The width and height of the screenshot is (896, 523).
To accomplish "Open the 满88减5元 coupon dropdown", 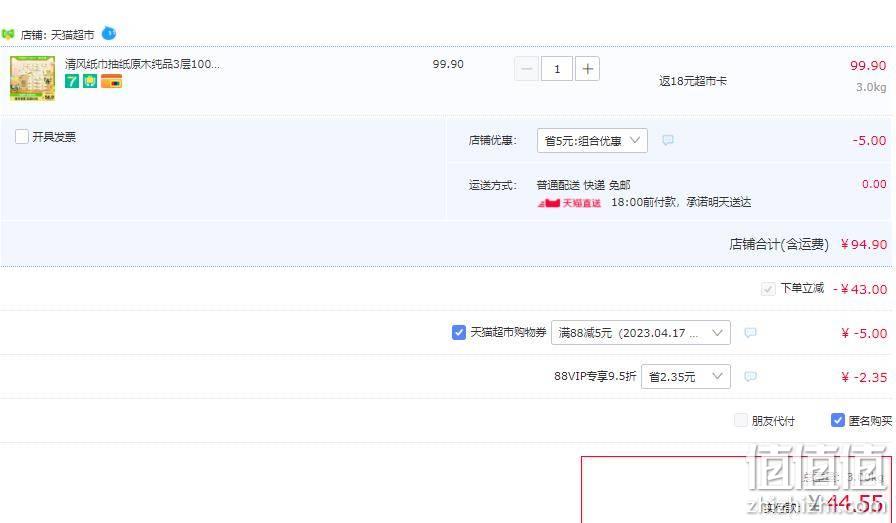I will pos(641,333).
